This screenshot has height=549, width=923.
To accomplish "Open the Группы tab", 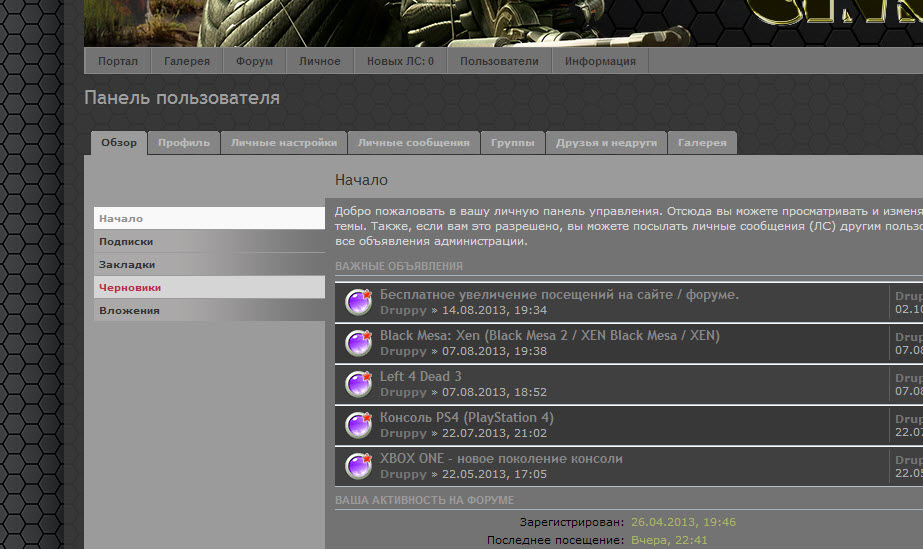I will click(512, 143).
